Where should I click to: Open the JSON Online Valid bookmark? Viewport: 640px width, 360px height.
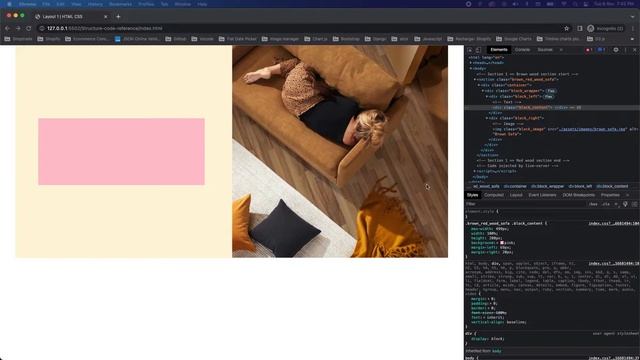click(137, 39)
